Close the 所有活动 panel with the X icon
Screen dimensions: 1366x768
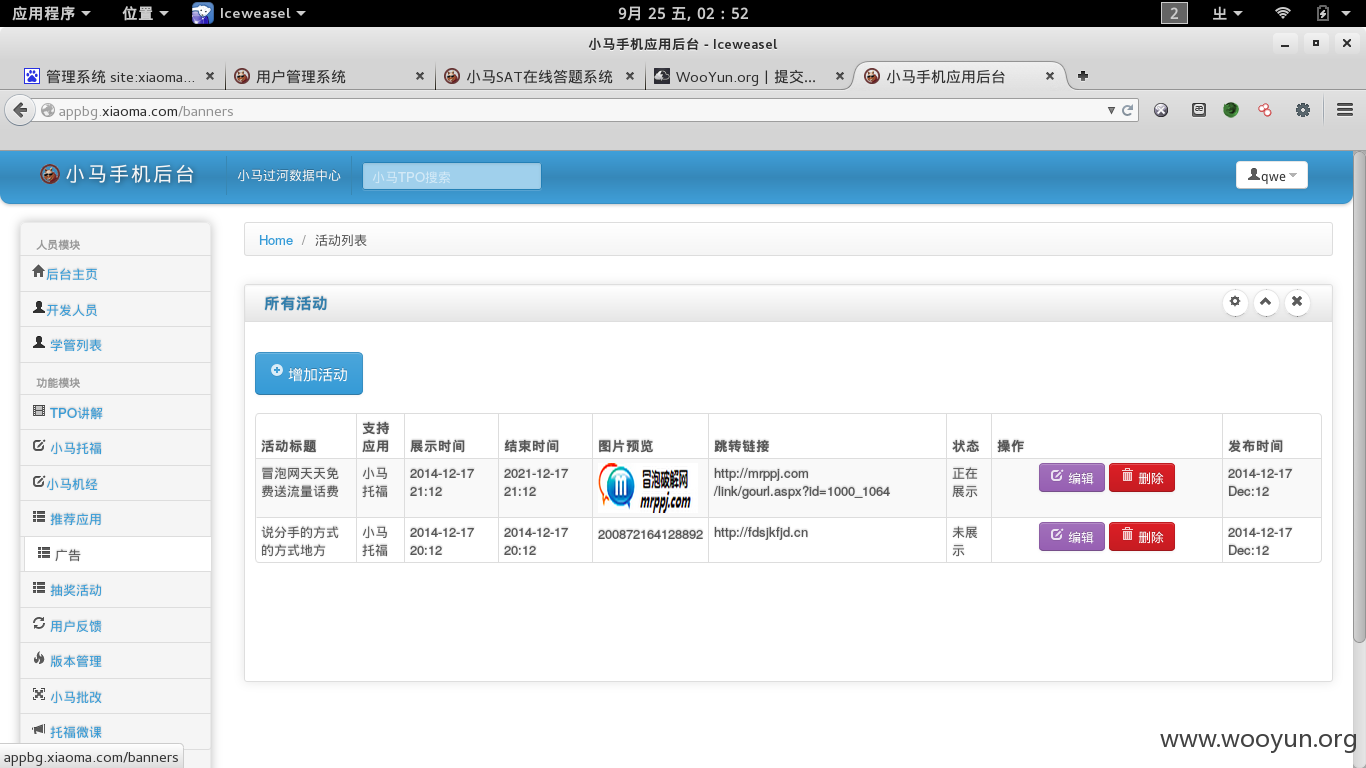tap(1297, 301)
